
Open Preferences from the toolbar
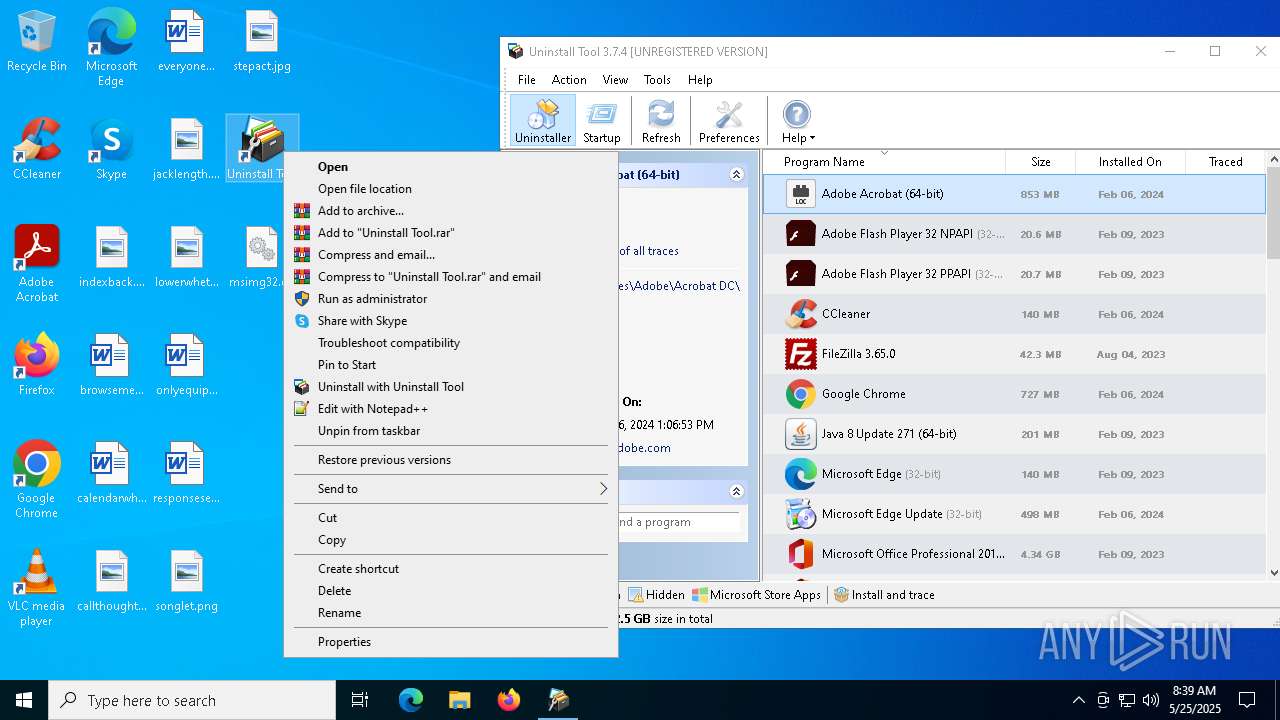point(729,121)
